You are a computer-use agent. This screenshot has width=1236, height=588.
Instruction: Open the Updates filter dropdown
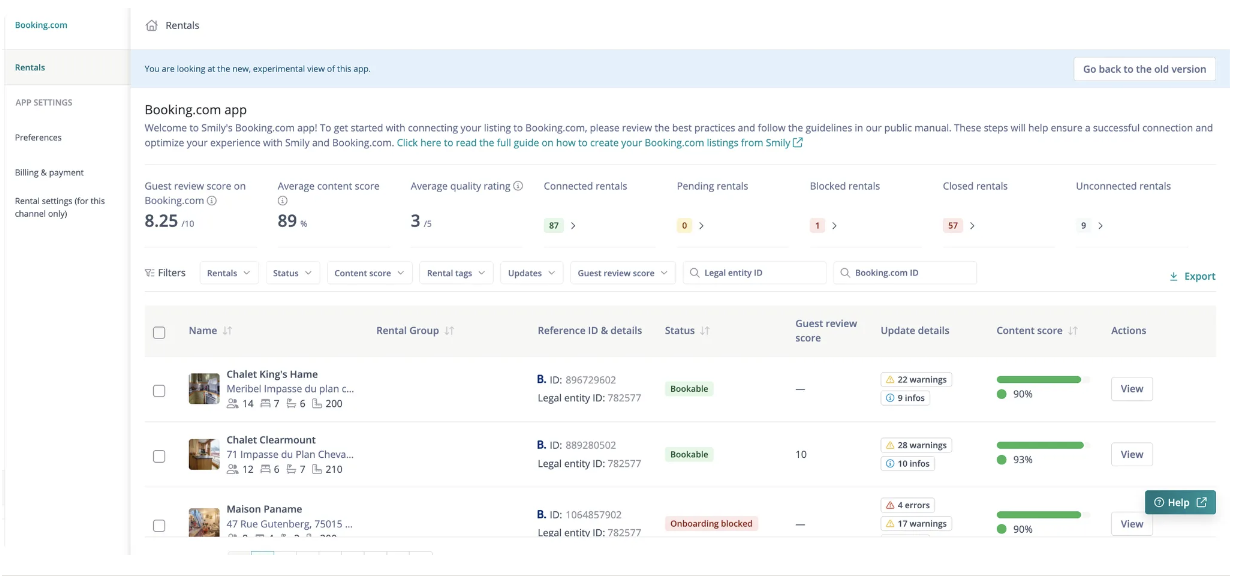(x=532, y=273)
